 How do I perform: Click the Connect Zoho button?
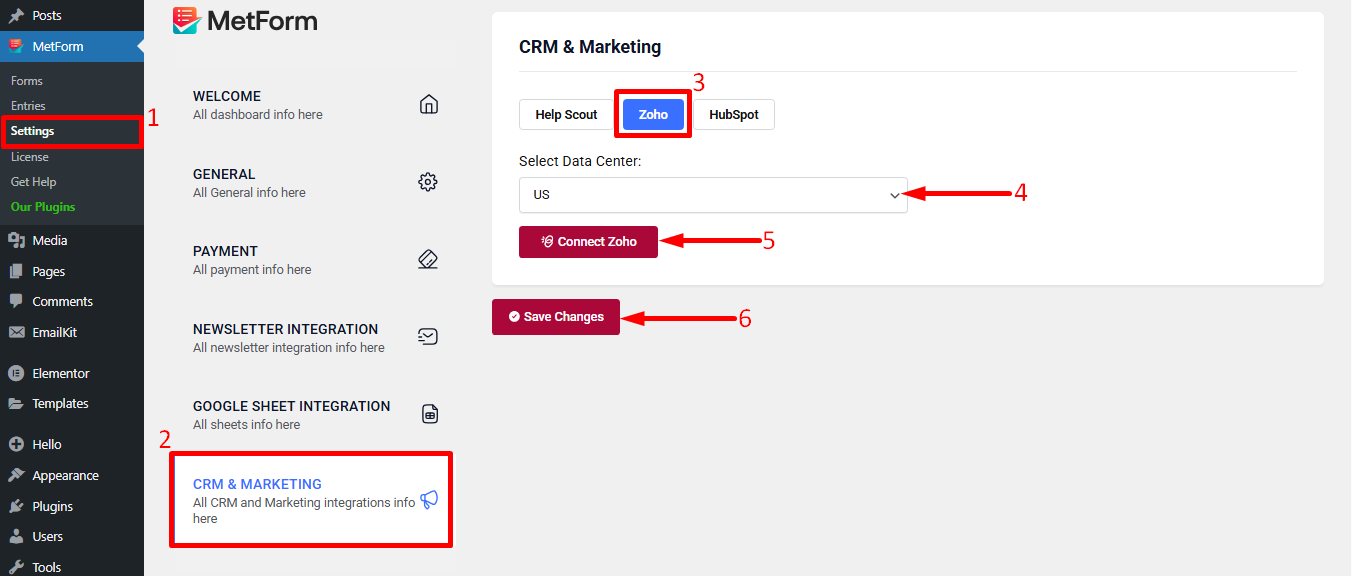(588, 242)
